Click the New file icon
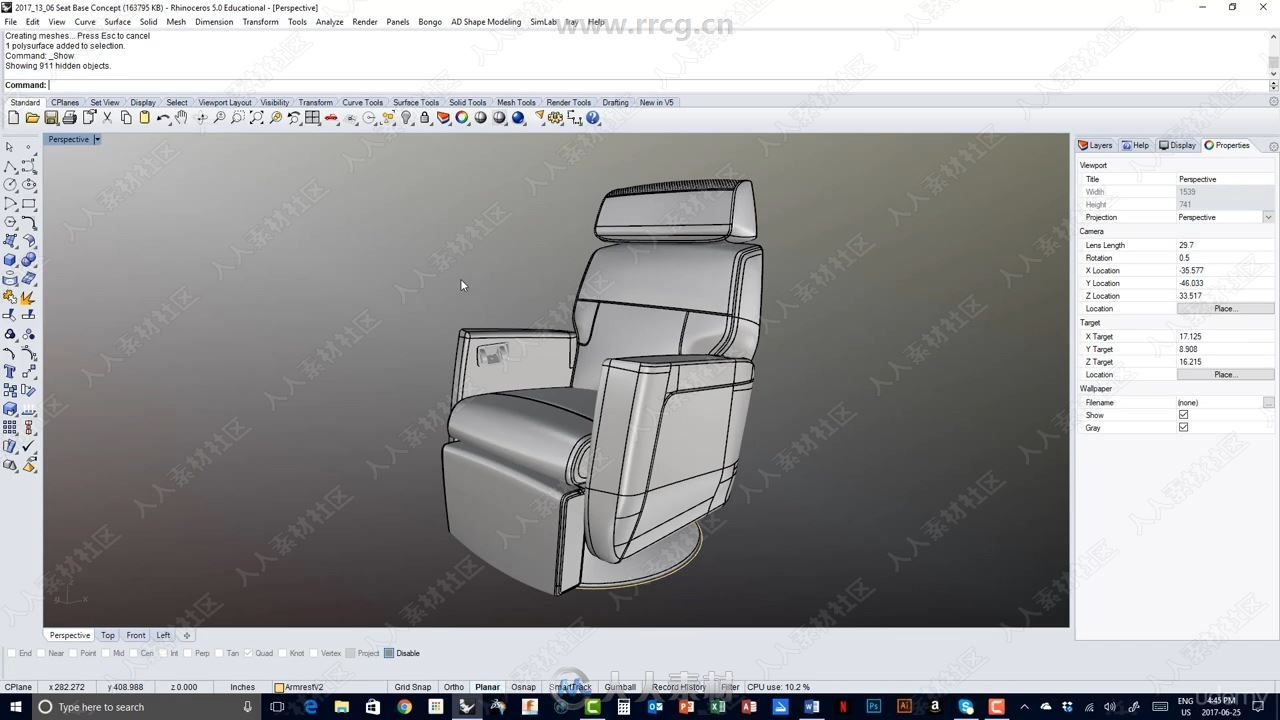Viewport: 1280px width, 720px height. pyautogui.click(x=13, y=118)
